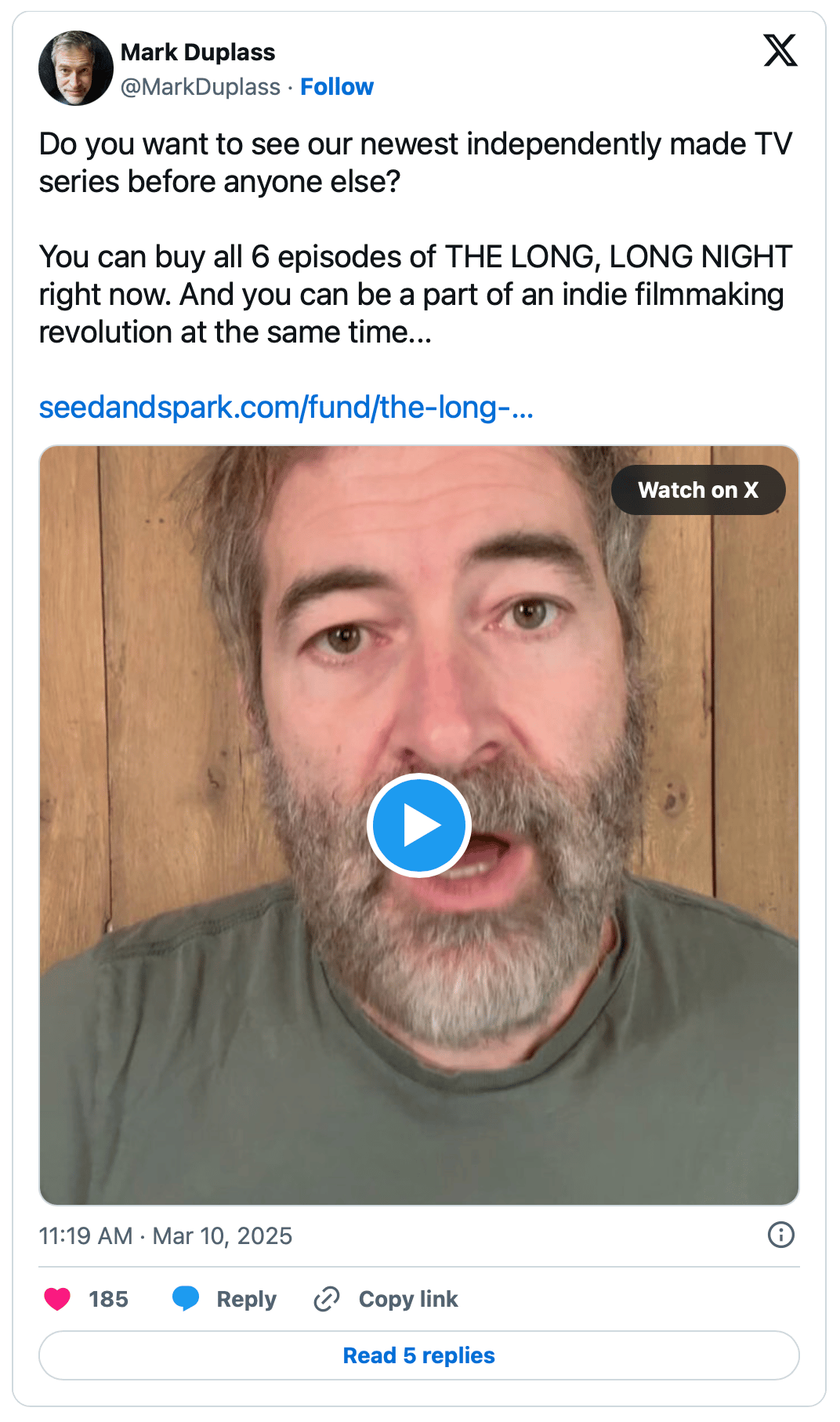This screenshot has width=840, height=1422.
Task: Click the Watch on X button
Action: click(x=698, y=490)
